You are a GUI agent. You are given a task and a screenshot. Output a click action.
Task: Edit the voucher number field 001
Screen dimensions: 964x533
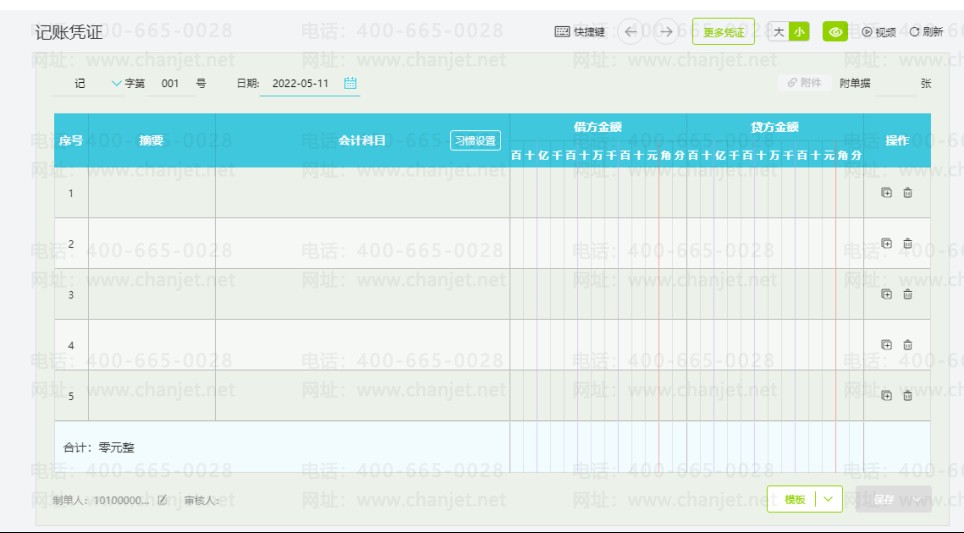click(x=170, y=83)
